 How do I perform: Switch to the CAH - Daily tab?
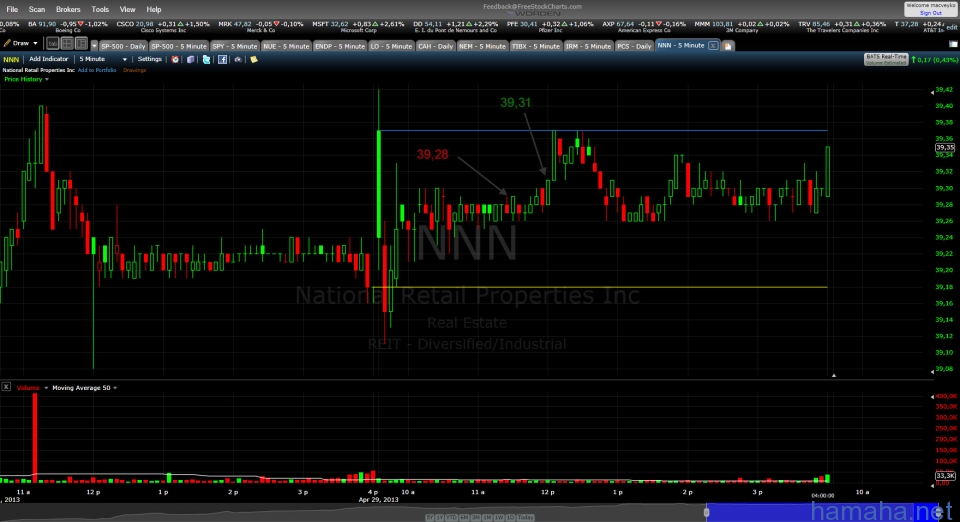tap(435, 46)
